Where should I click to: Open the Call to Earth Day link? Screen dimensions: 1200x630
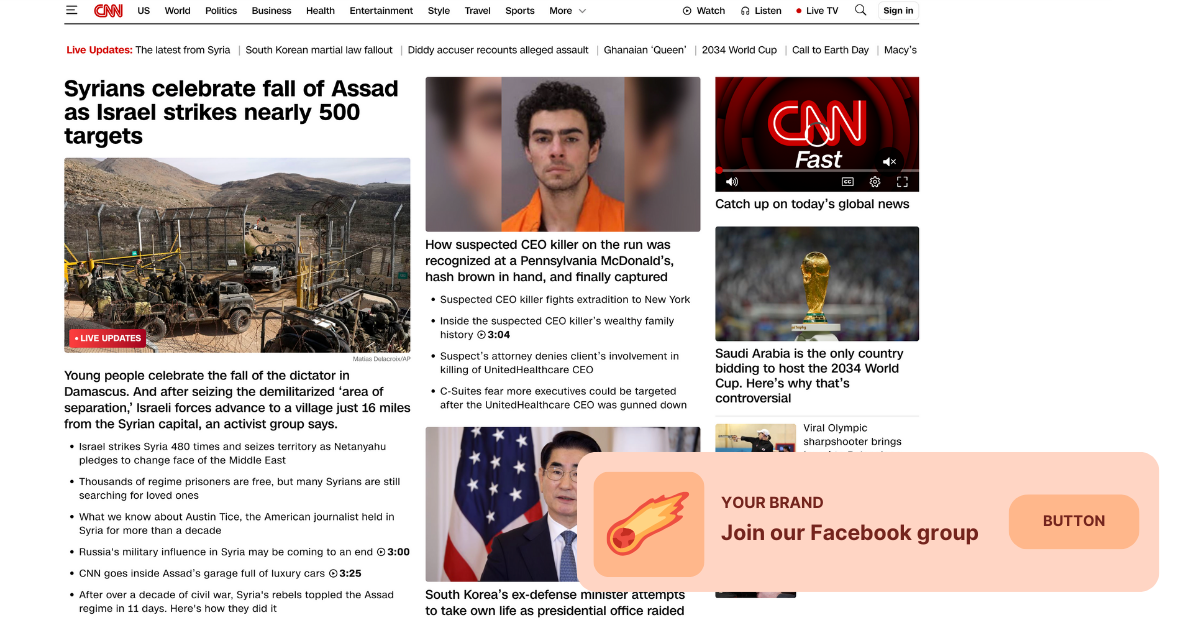pos(830,50)
